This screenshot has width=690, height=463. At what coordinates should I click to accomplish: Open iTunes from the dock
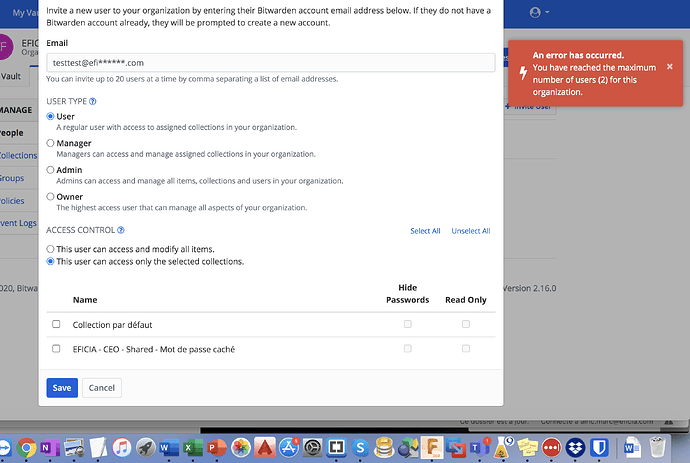[x=122, y=448]
